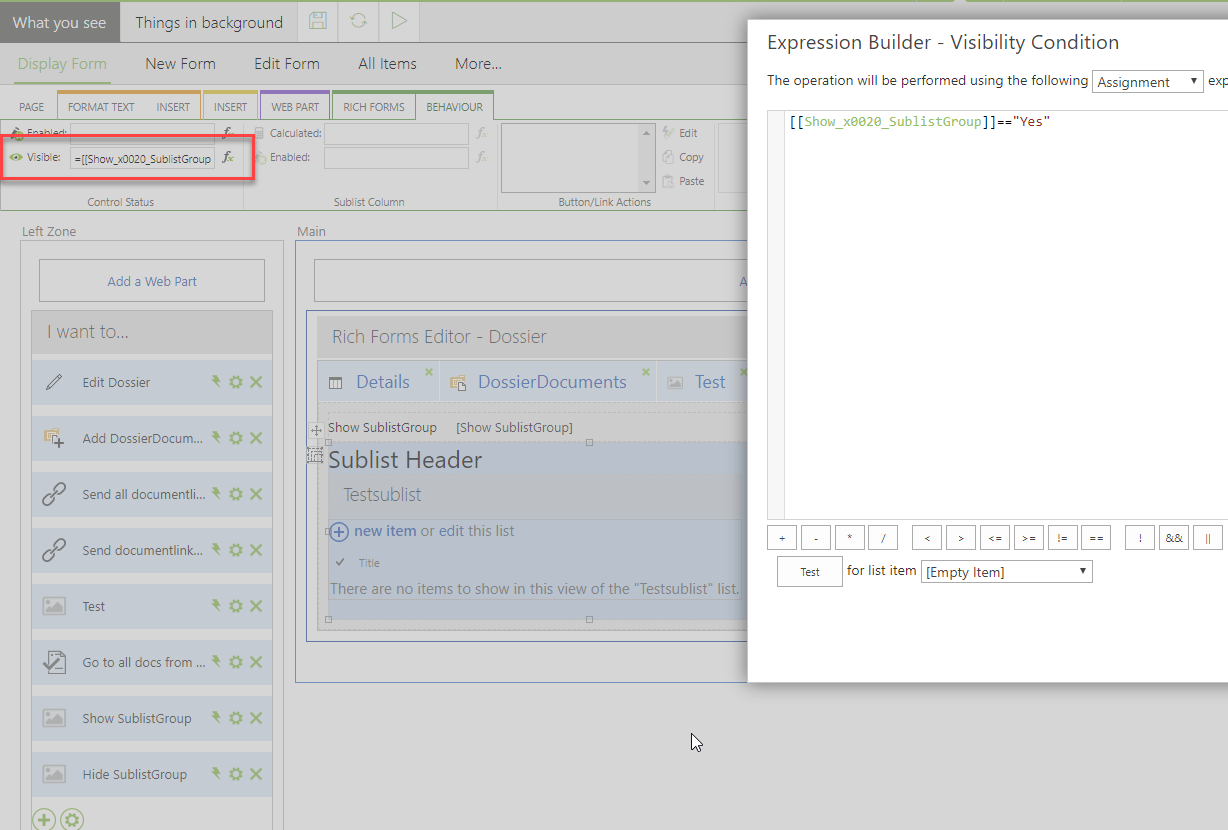This screenshot has height=830, width=1228.
Task: Click the pin icon on Show SublistGroup
Action: click(216, 718)
